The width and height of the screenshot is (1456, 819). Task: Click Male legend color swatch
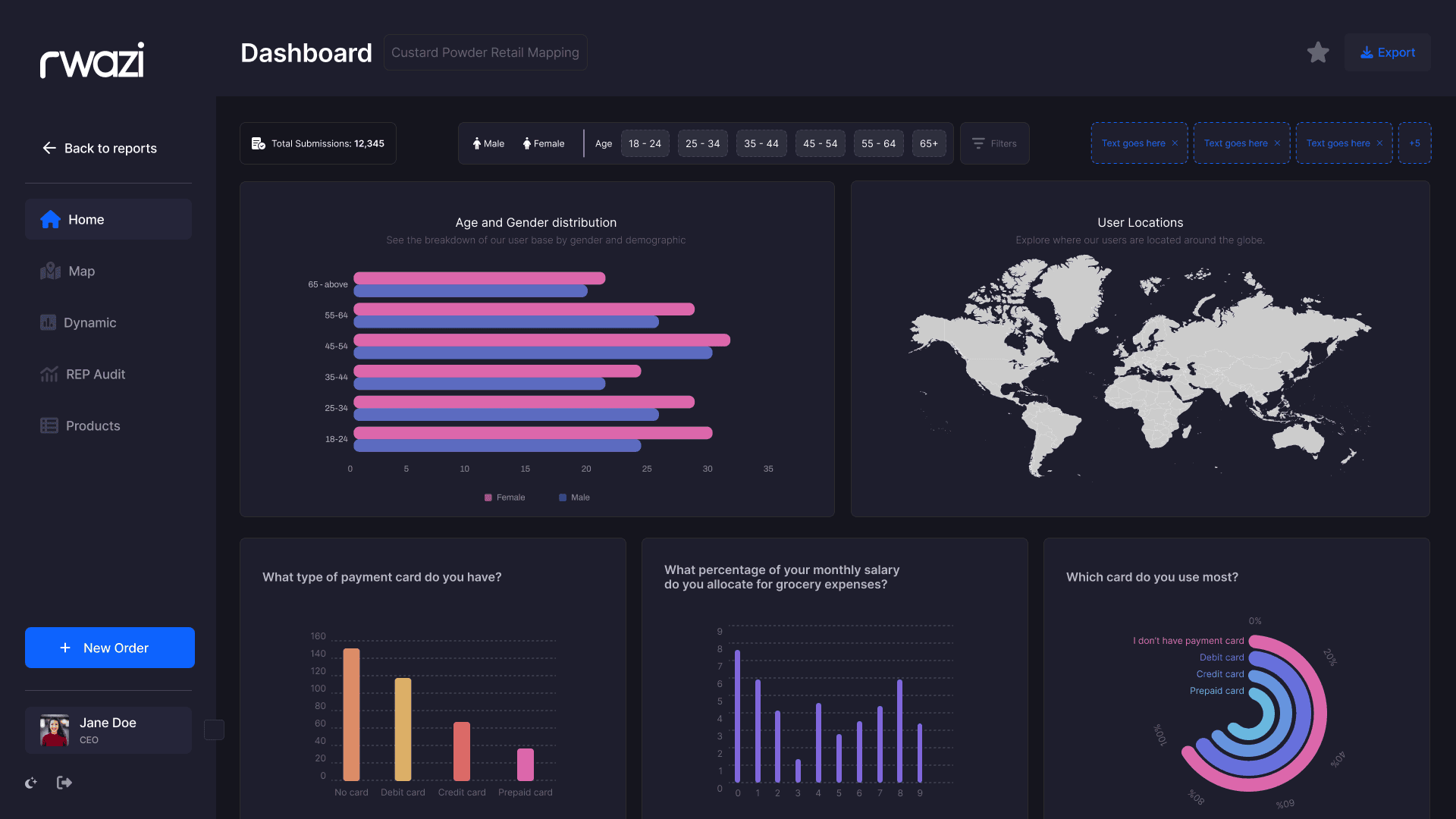(563, 497)
